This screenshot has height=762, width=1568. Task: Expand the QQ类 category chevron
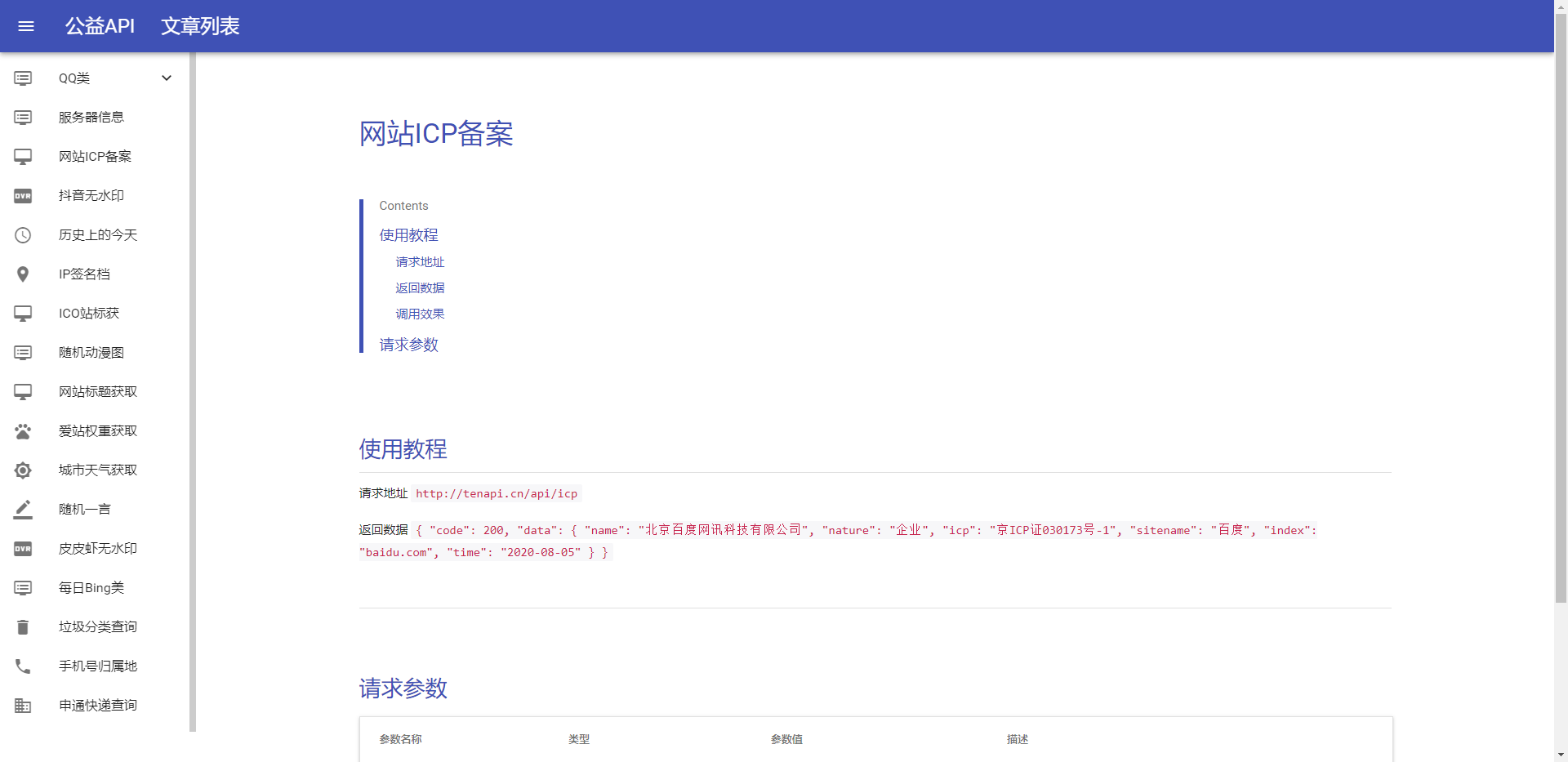point(166,78)
